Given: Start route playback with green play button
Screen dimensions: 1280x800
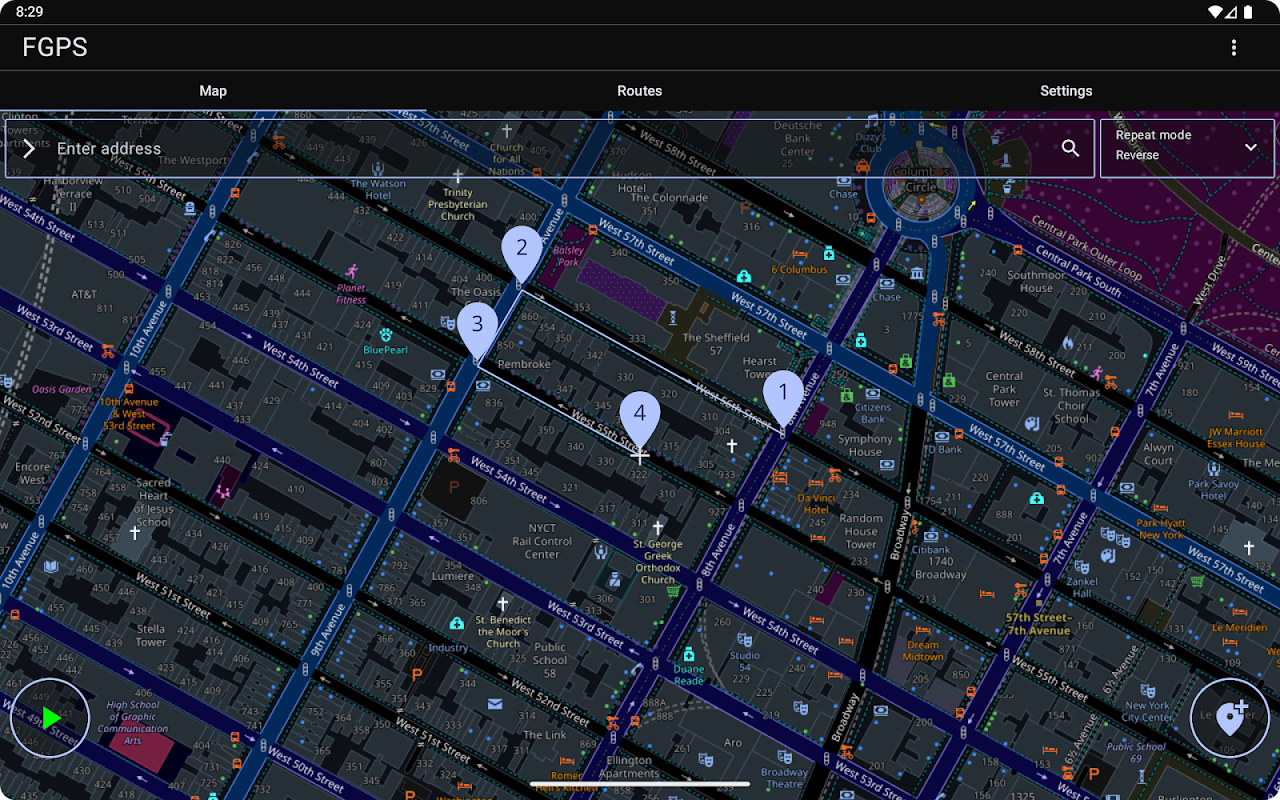Looking at the screenshot, I should (50, 718).
